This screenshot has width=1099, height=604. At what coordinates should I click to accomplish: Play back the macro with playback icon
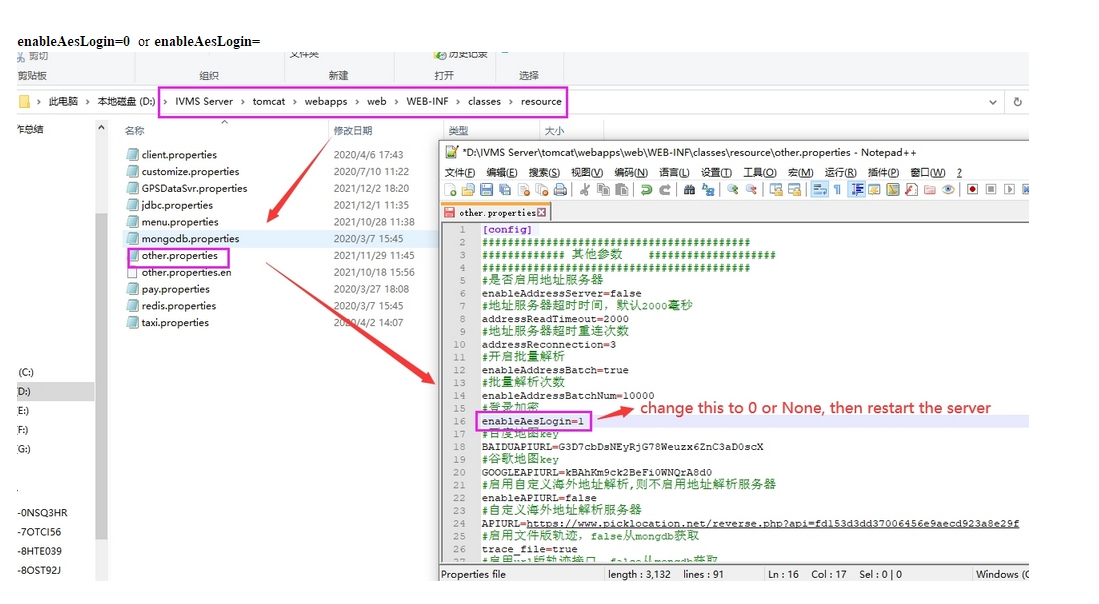(1009, 190)
